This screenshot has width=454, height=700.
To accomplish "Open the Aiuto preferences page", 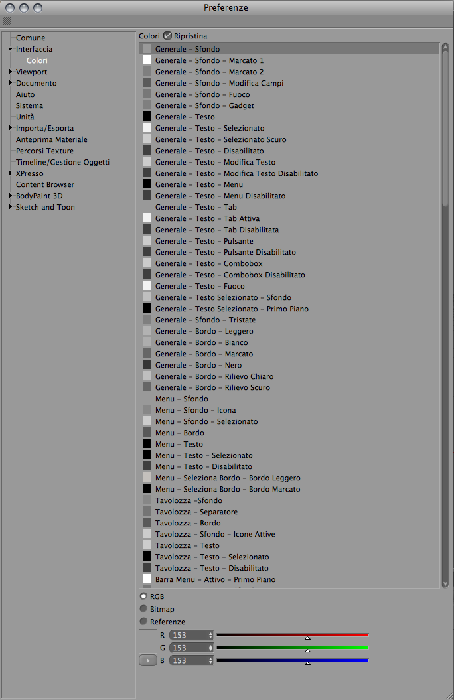I will (25, 94).
